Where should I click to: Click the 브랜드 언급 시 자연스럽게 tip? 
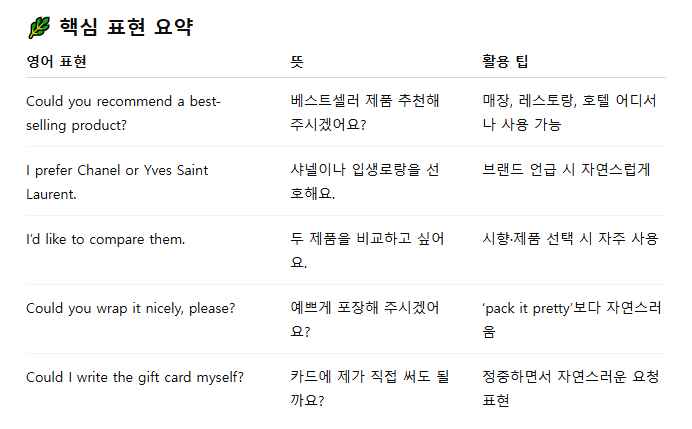[566, 169]
